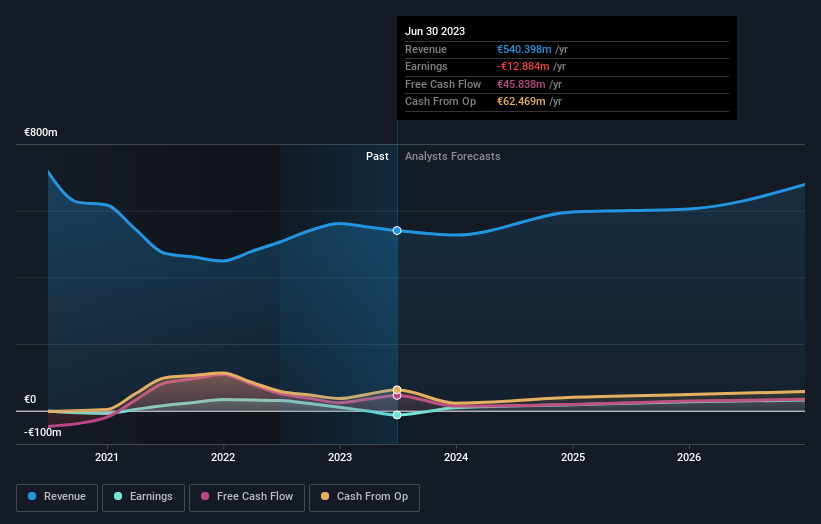Click the orange Cash From Op legend dot

[325, 496]
